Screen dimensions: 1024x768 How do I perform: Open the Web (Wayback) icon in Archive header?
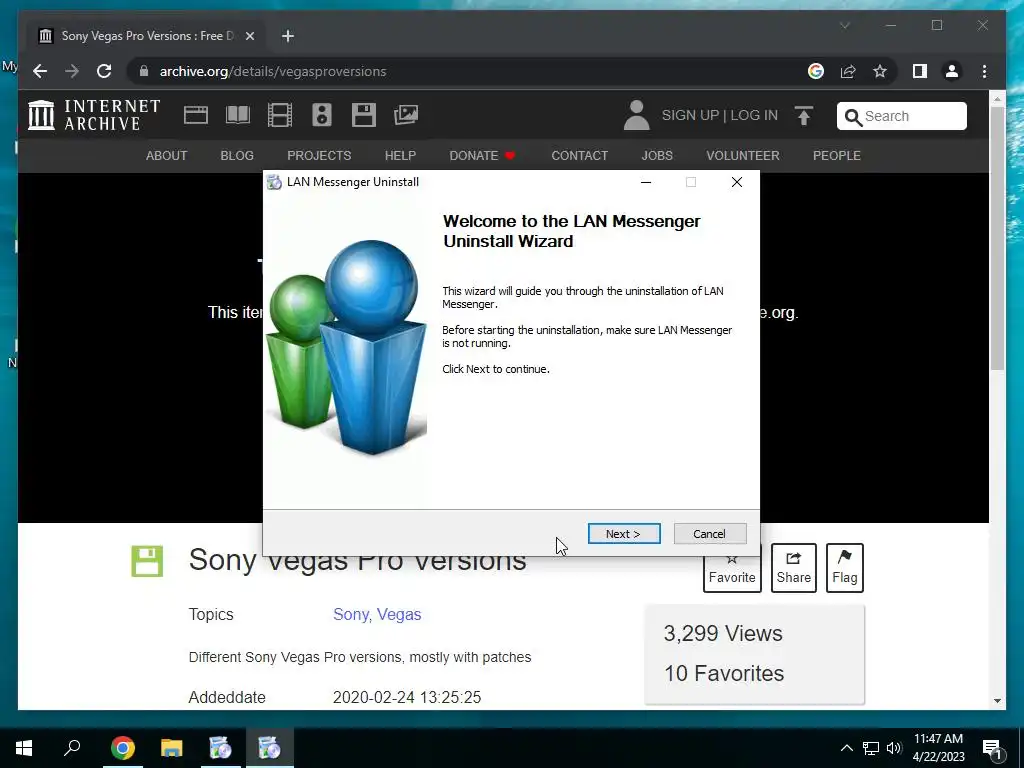(195, 115)
